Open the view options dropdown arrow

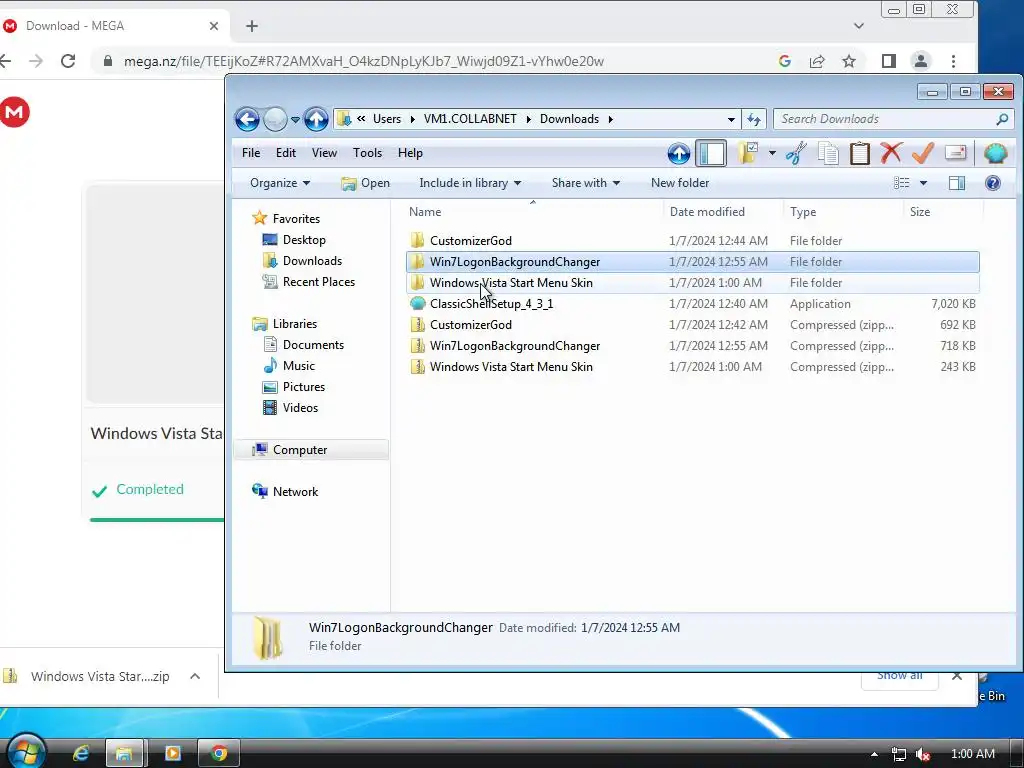tap(923, 183)
